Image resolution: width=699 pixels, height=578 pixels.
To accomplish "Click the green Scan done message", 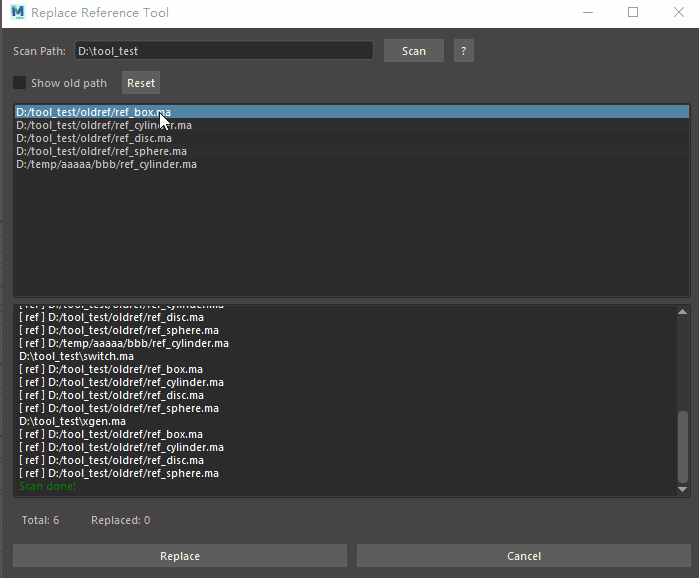I will tap(47, 486).
